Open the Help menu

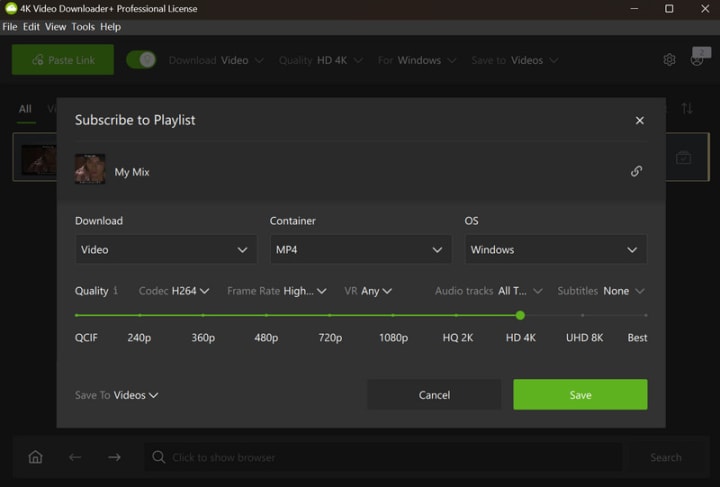111,27
